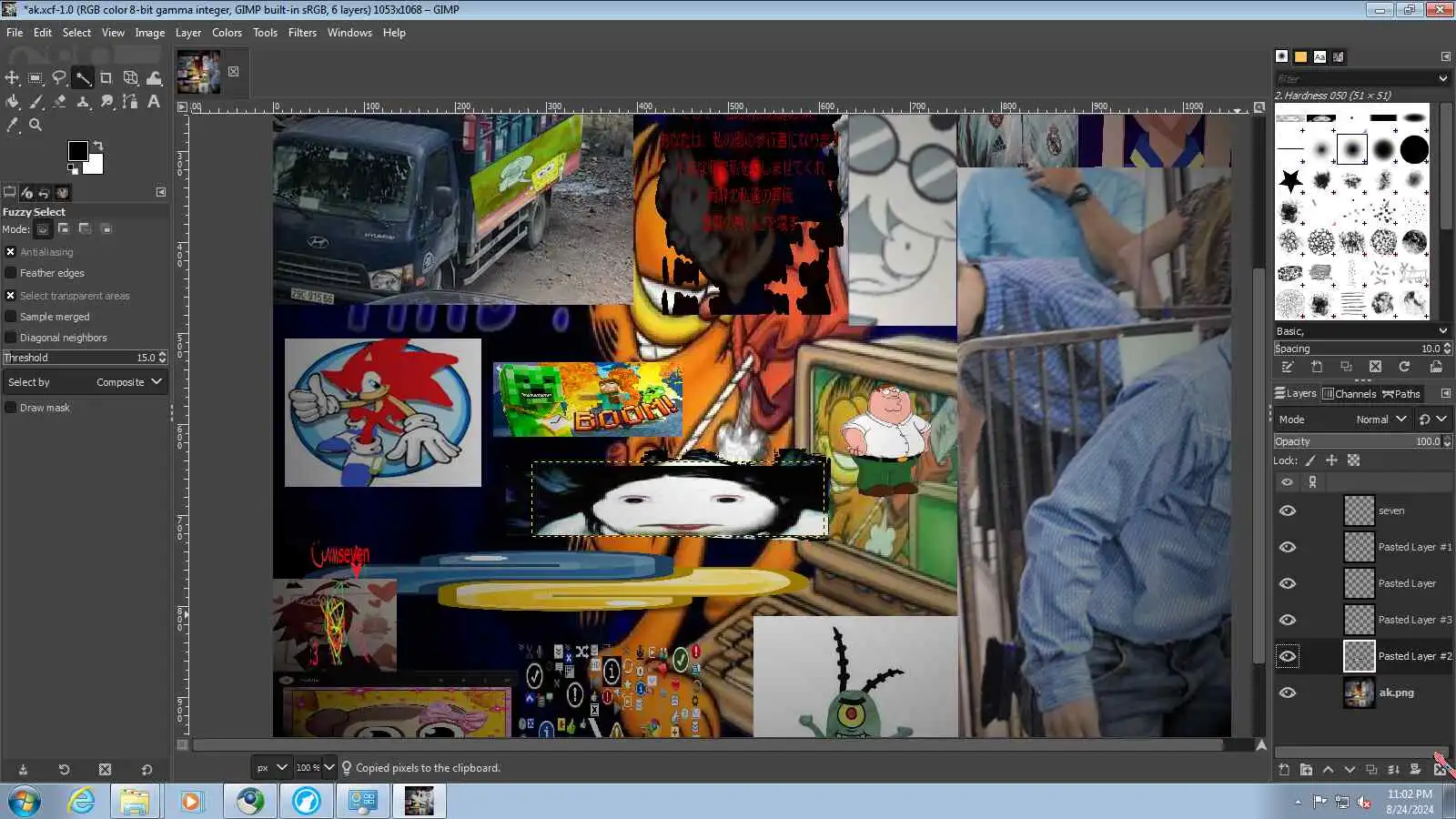Select the Eraser tool
Screen dimensions: 1456x819
[x=59, y=102]
